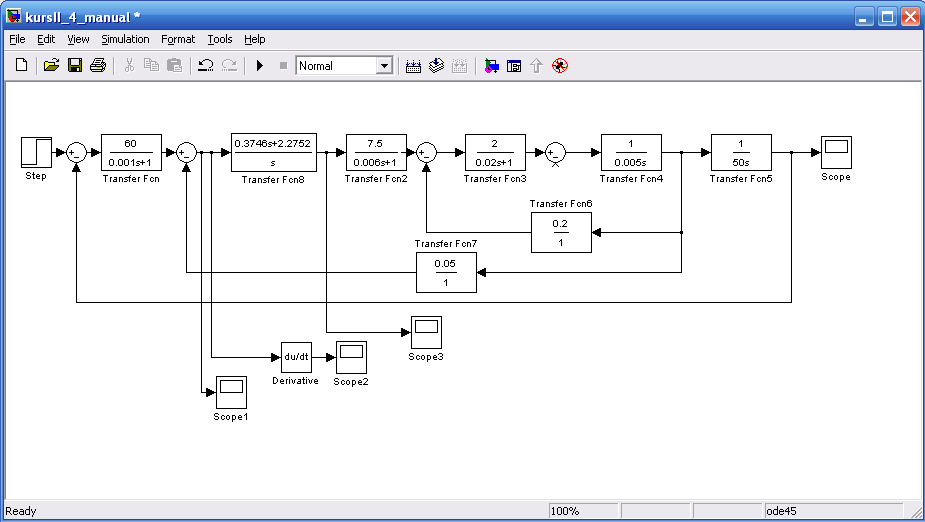Open the Simulation menu
The width and height of the screenshot is (925, 522).
pyautogui.click(x=125, y=39)
